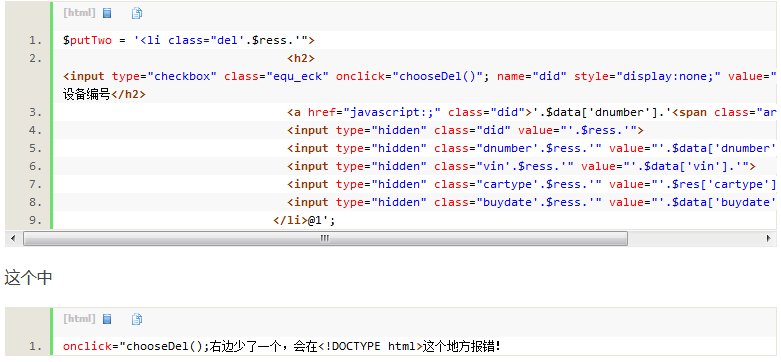Click line number 1 of the first code block

pos(36,40)
